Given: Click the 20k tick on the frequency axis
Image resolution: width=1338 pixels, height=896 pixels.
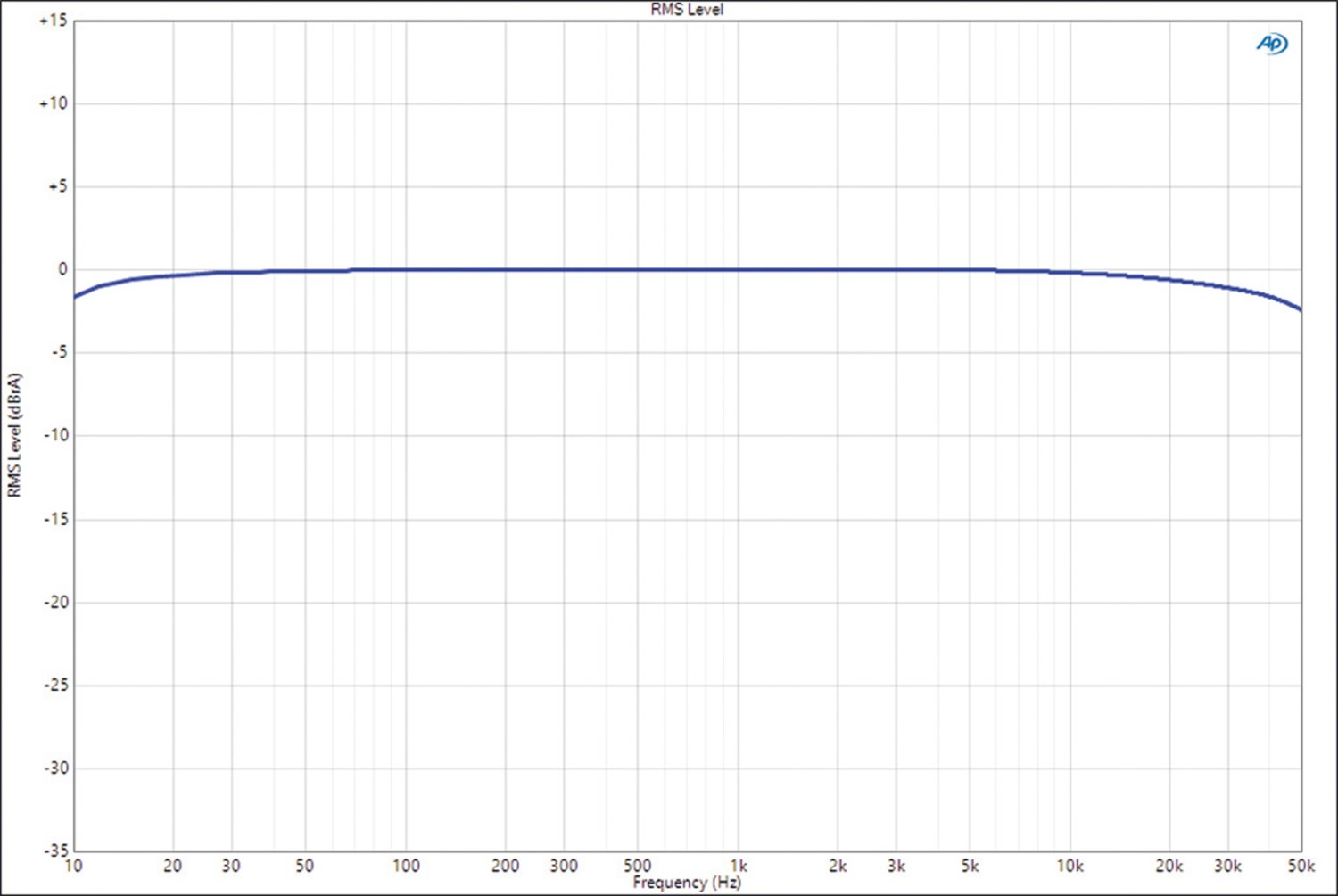Looking at the screenshot, I should [1169, 866].
